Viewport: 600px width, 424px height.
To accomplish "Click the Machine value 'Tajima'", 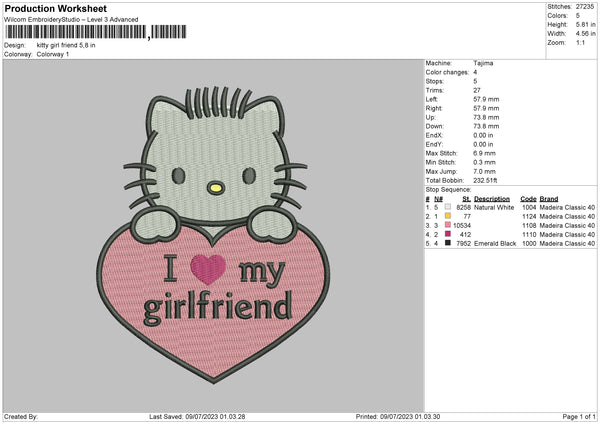I will [483, 63].
